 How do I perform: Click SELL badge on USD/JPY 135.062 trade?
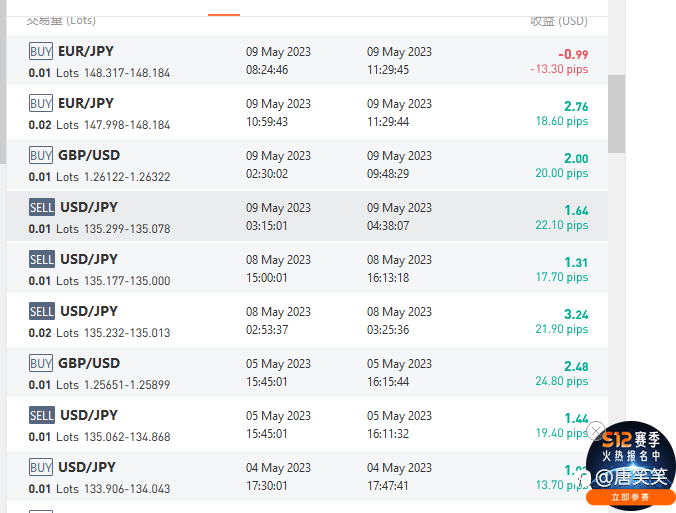pos(42,415)
